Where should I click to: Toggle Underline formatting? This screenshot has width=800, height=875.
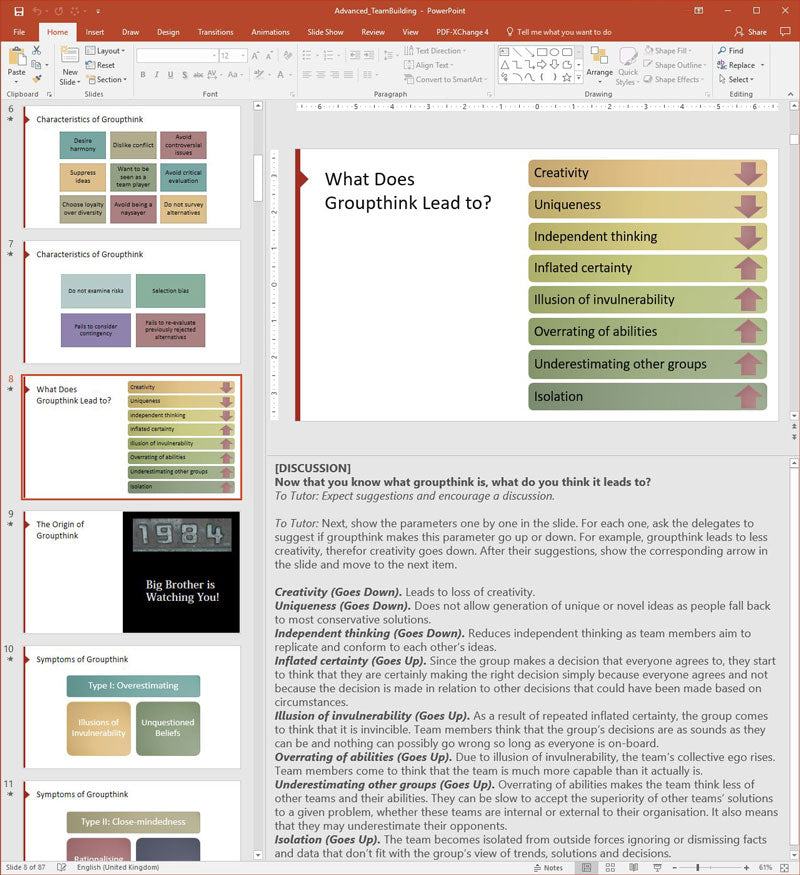coord(170,74)
